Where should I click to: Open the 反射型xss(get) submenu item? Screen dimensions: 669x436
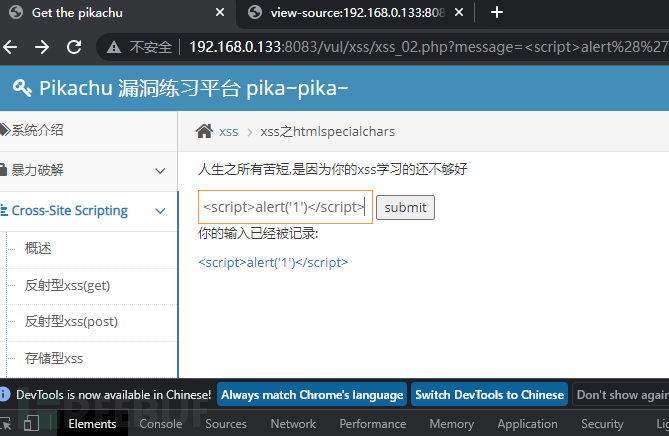(67, 285)
